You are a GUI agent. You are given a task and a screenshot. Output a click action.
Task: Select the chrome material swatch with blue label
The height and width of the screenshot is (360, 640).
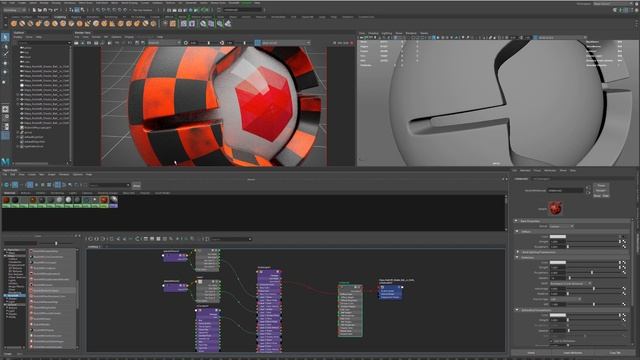coord(113,201)
